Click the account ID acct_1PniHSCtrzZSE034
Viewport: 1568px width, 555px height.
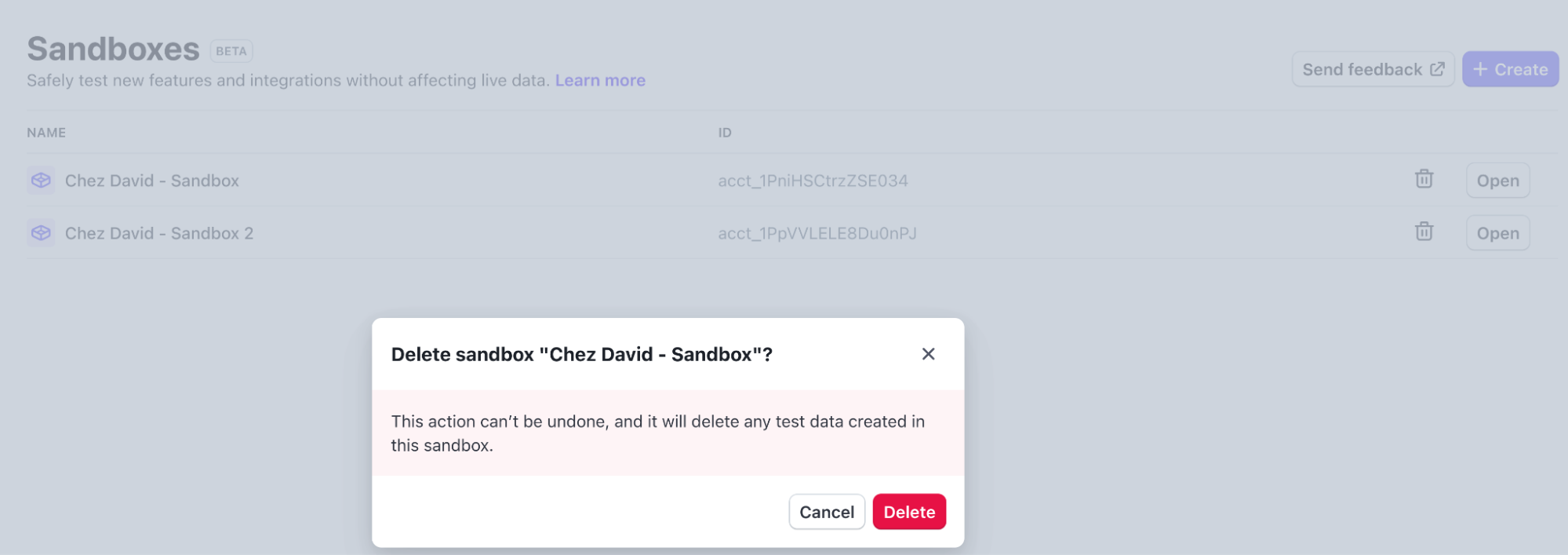tap(813, 181)
